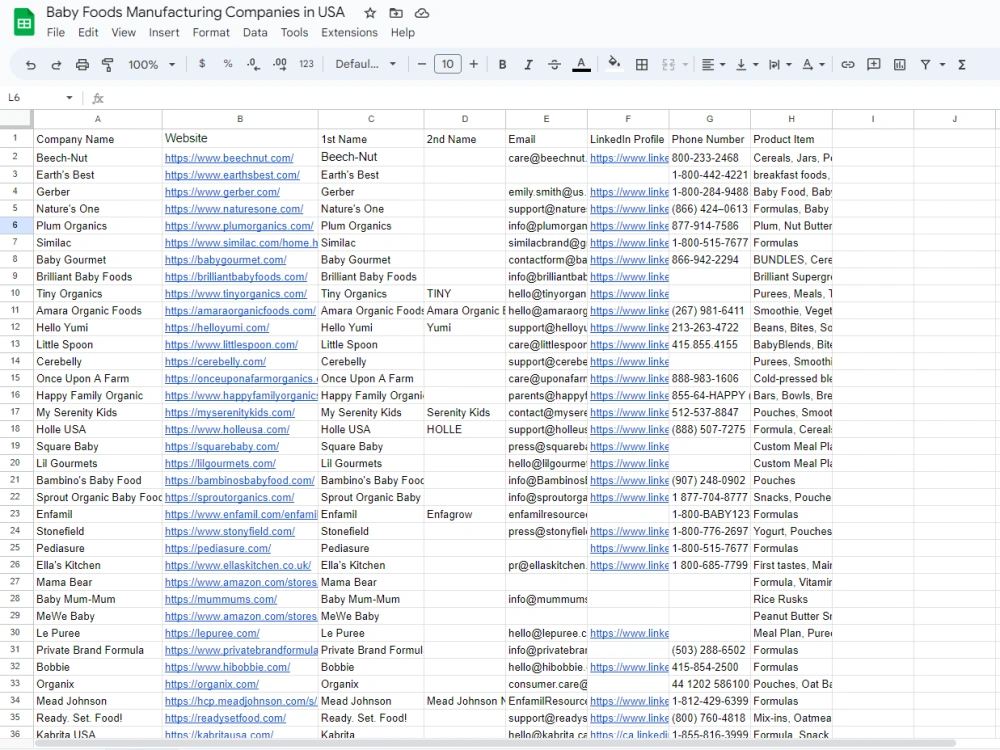Open the Extensions menu
1000x750 pixels.
coord(349,33)
